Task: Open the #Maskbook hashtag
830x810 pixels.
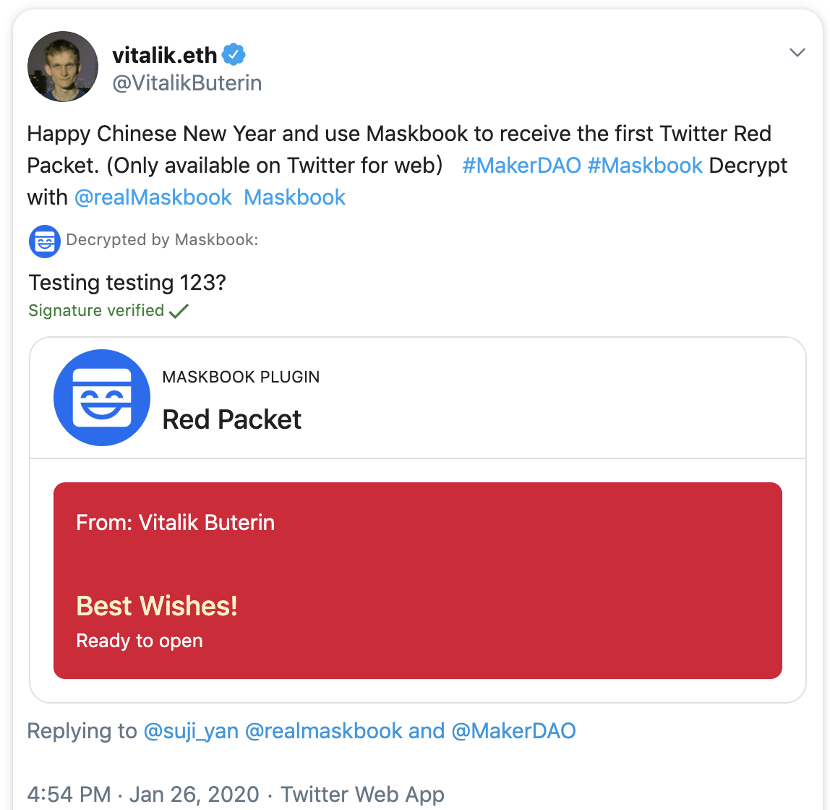Action: 645,165
